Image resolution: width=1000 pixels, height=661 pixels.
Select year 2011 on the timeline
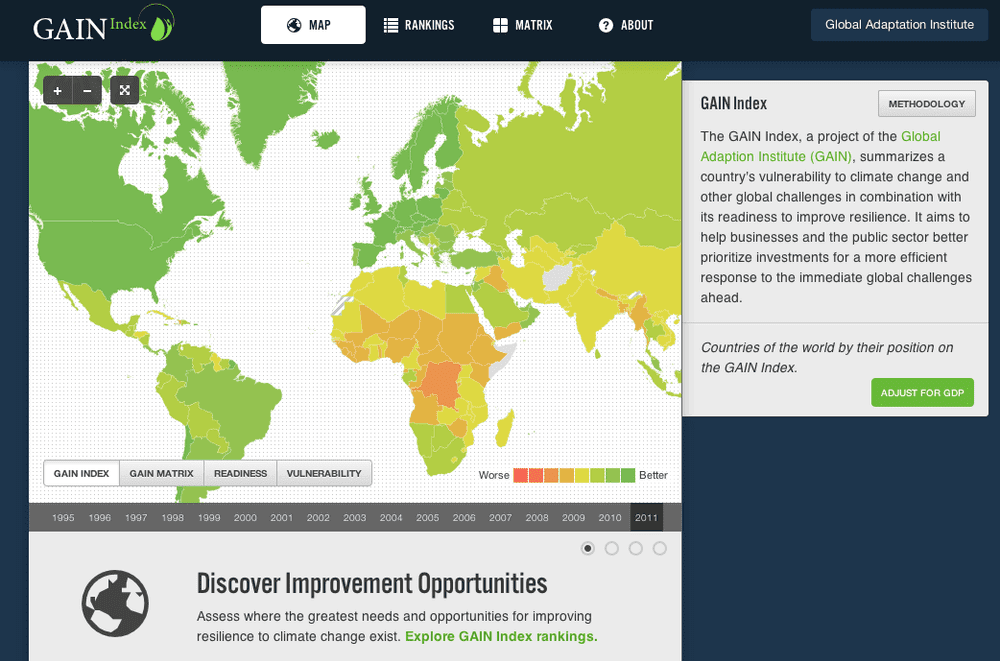646,517
